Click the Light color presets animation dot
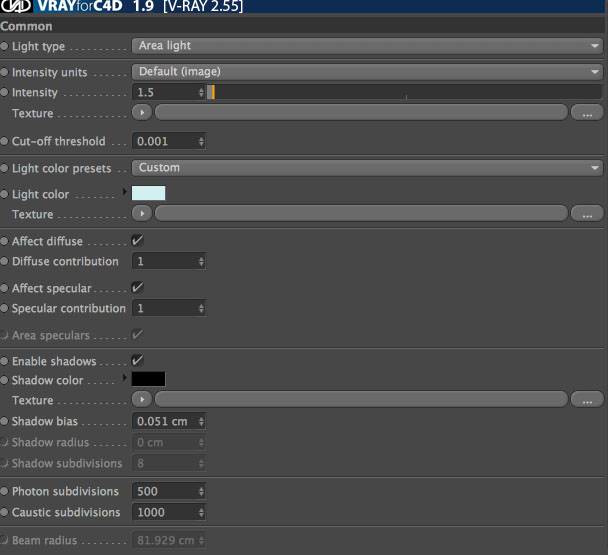 tap(4, 168)
